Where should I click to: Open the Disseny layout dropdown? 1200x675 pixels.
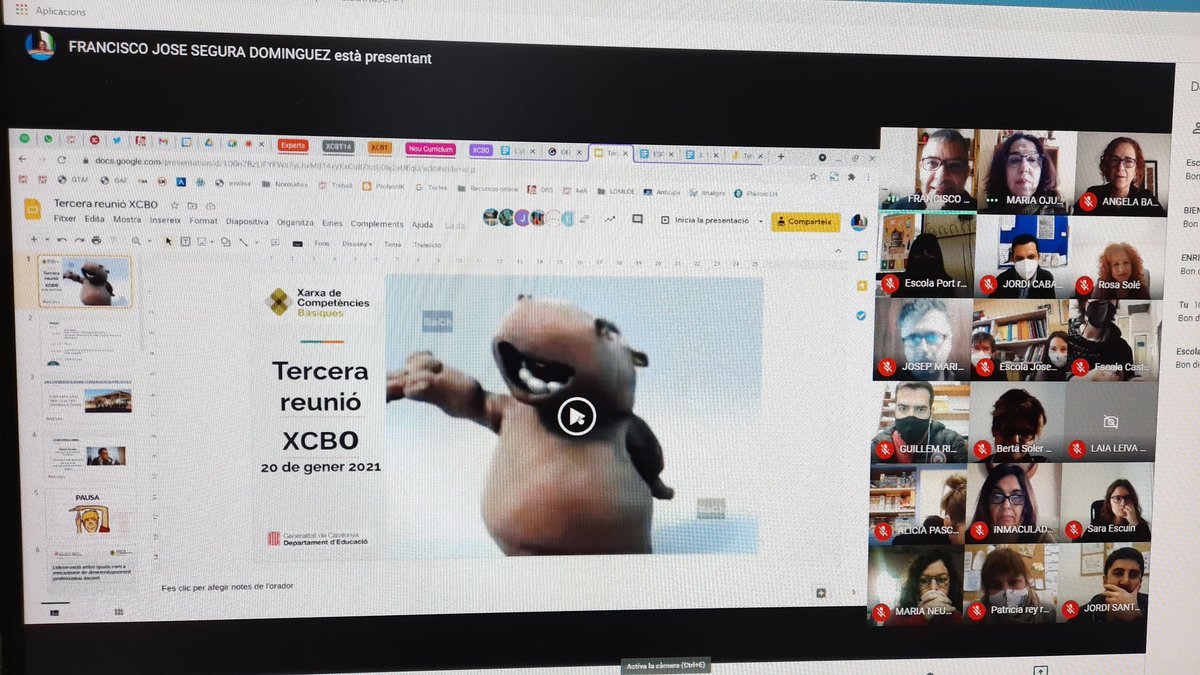(357, 244)
